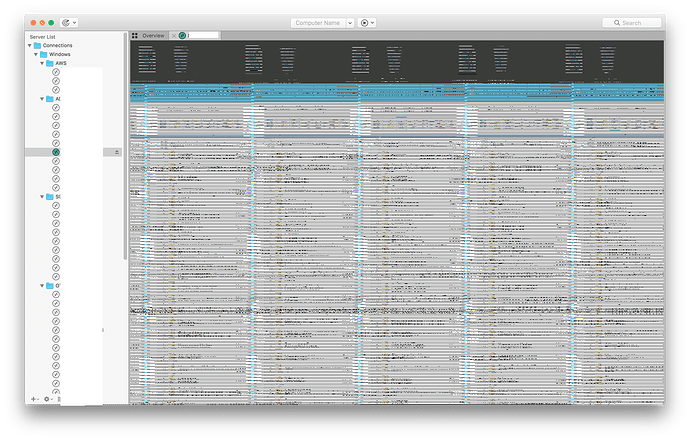This screenshot has width=690, height=439.
Task: Click the Windows folder icon
Action: [43, 54]
